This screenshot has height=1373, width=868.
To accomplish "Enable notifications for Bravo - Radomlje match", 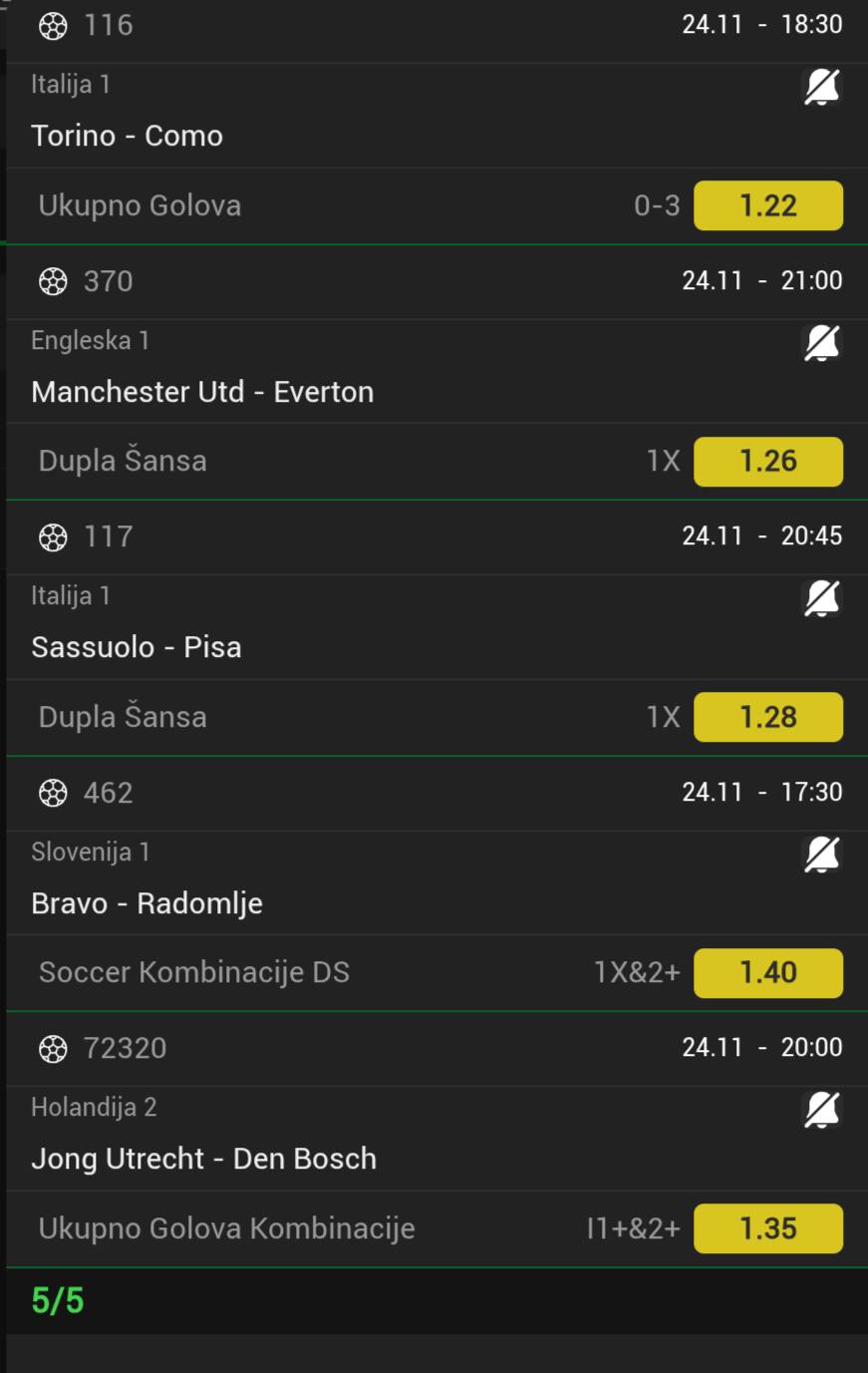I will 821,856.
